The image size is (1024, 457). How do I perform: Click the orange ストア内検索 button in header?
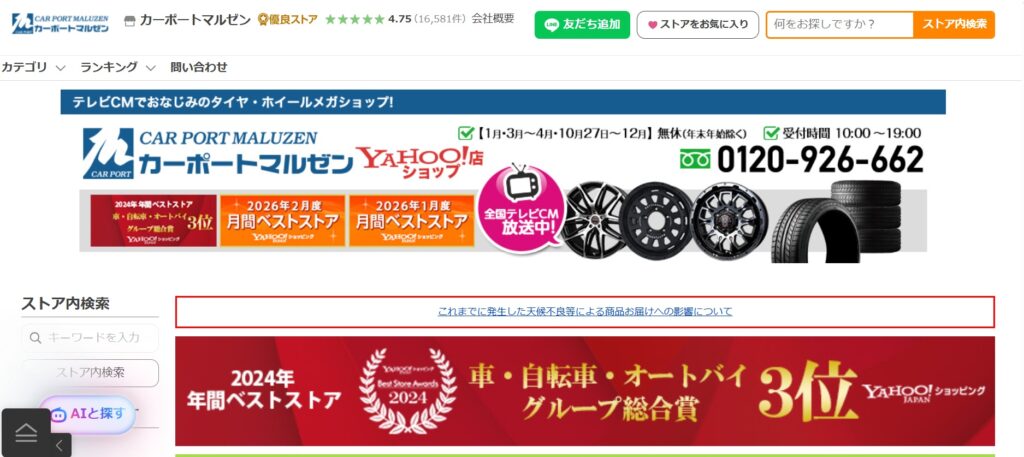(954, 25)
